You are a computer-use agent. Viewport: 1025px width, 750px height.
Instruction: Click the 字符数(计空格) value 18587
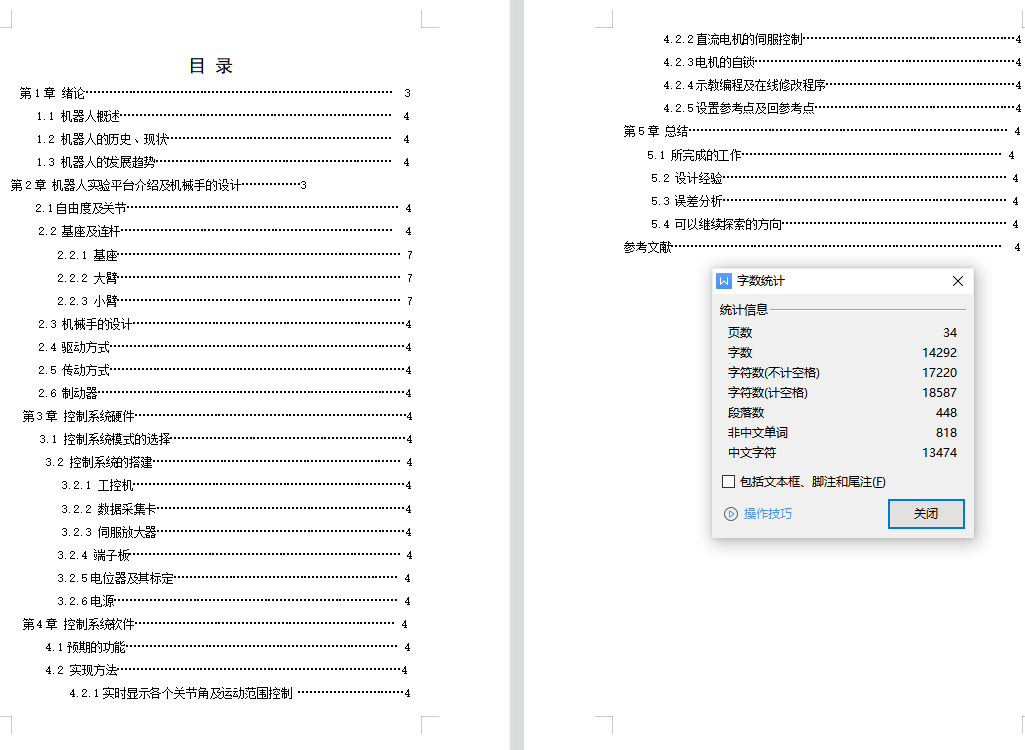click(939, 393)
